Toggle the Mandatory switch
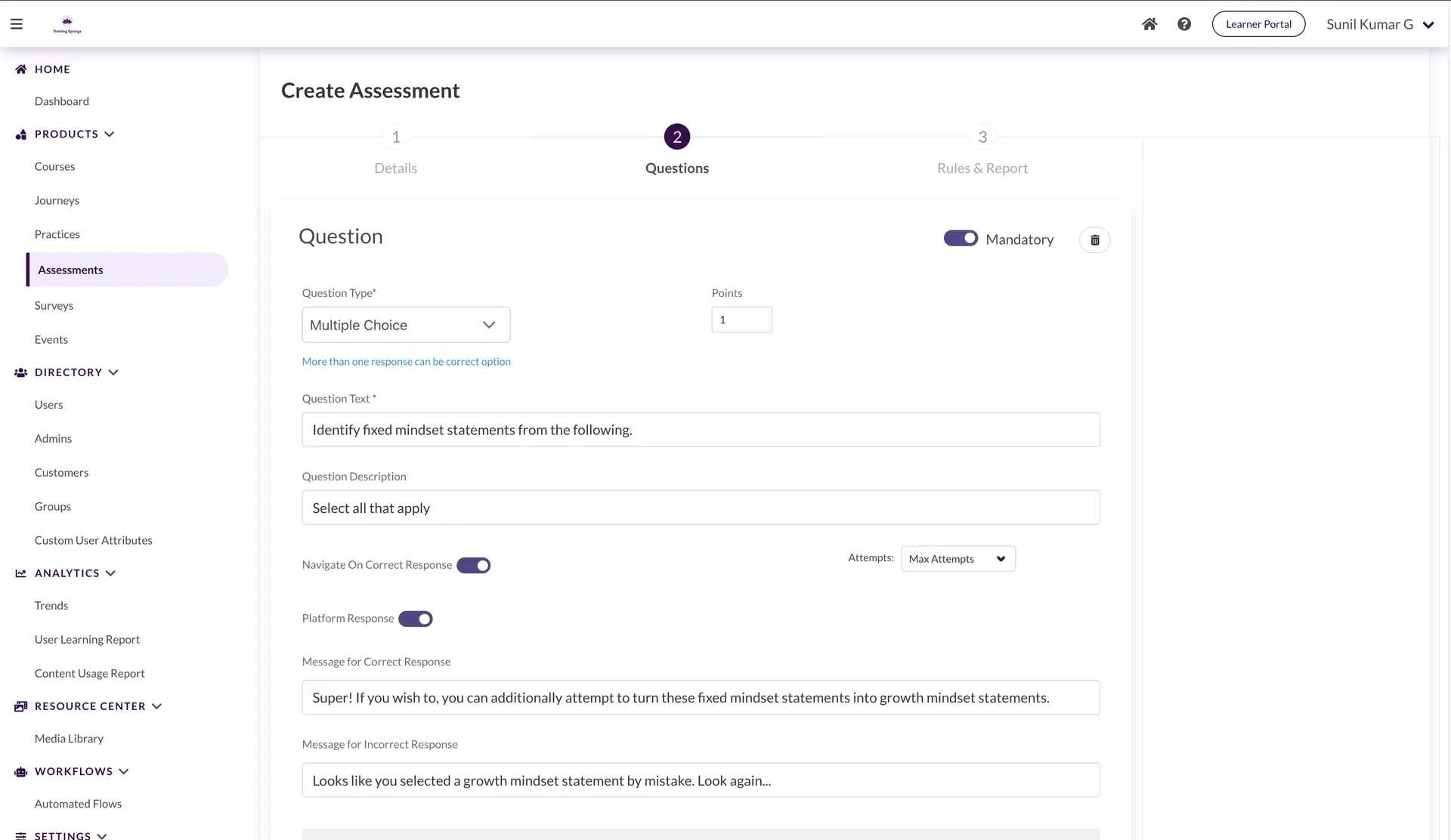The width and height of the screenshot is (1451, 840). pos(961,239)
